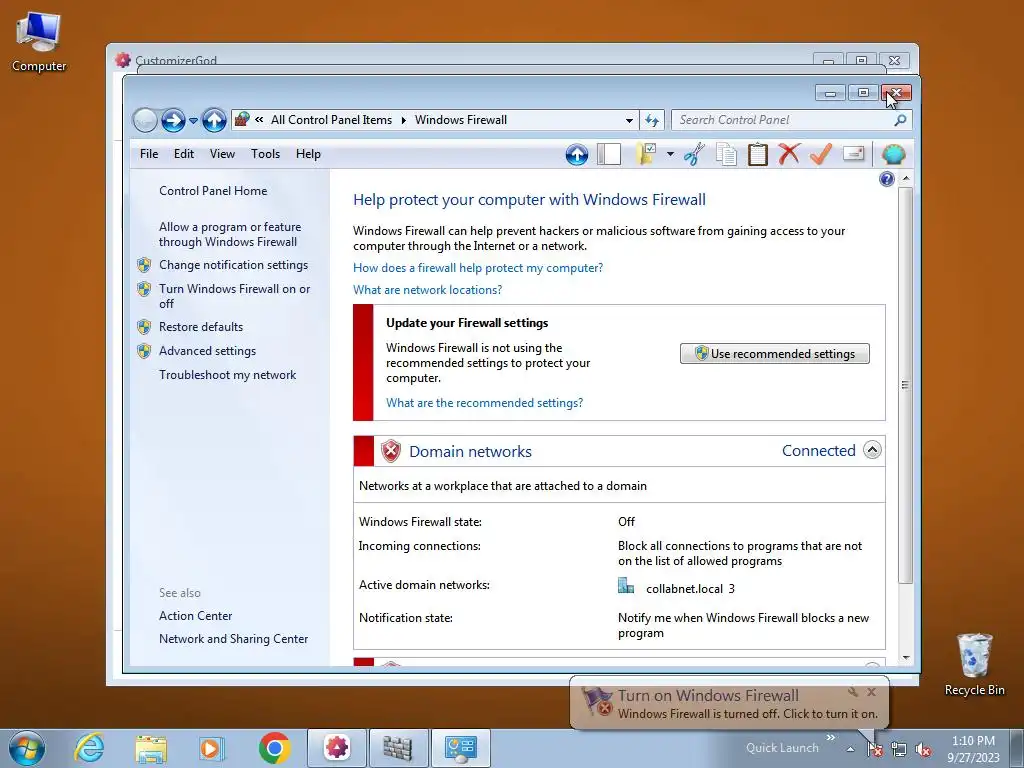This screenshot has height=768, width=1024.
Task: Click the Forward navigation arrow
Action: [173, 120]
